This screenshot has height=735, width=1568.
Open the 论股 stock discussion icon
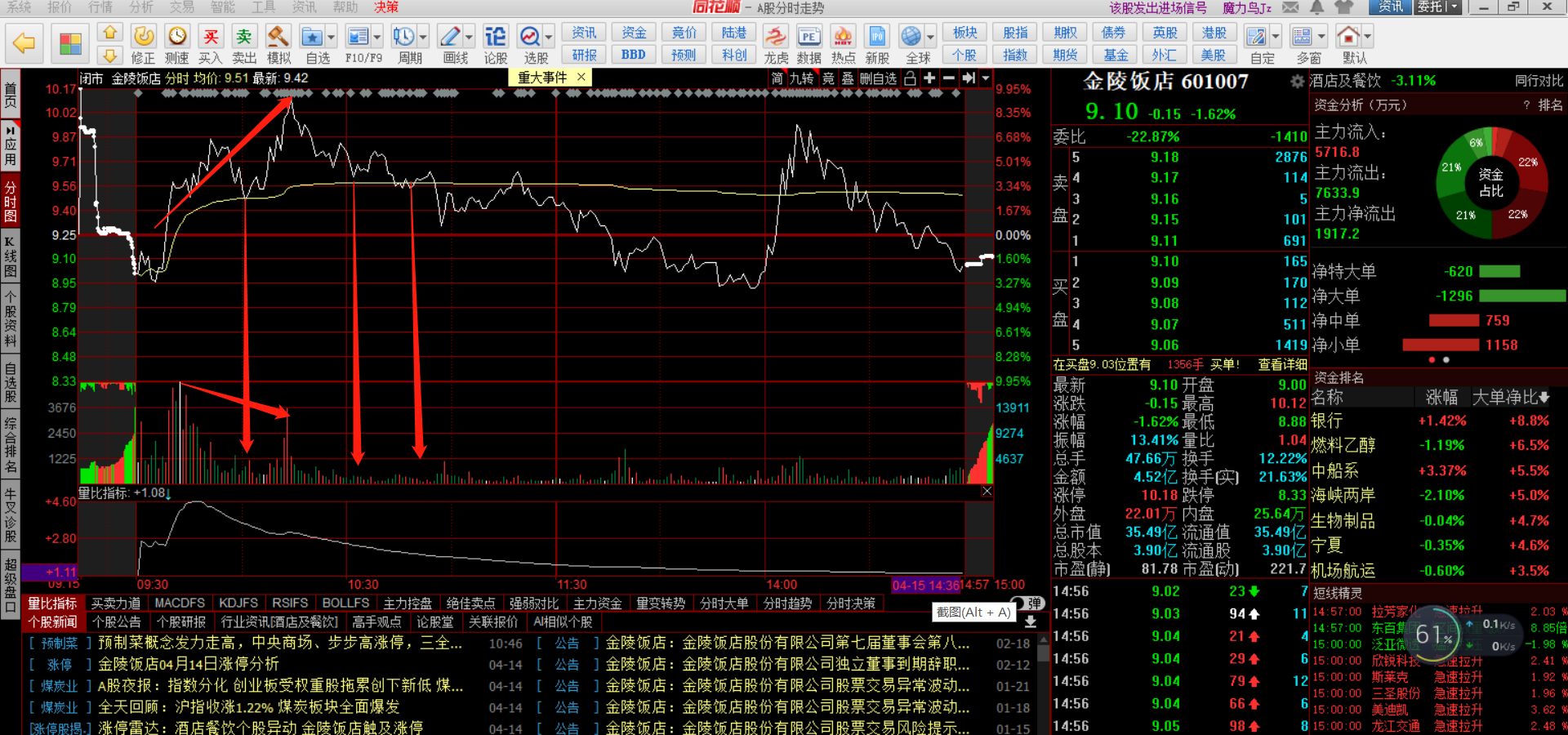(x=496, y=37)
